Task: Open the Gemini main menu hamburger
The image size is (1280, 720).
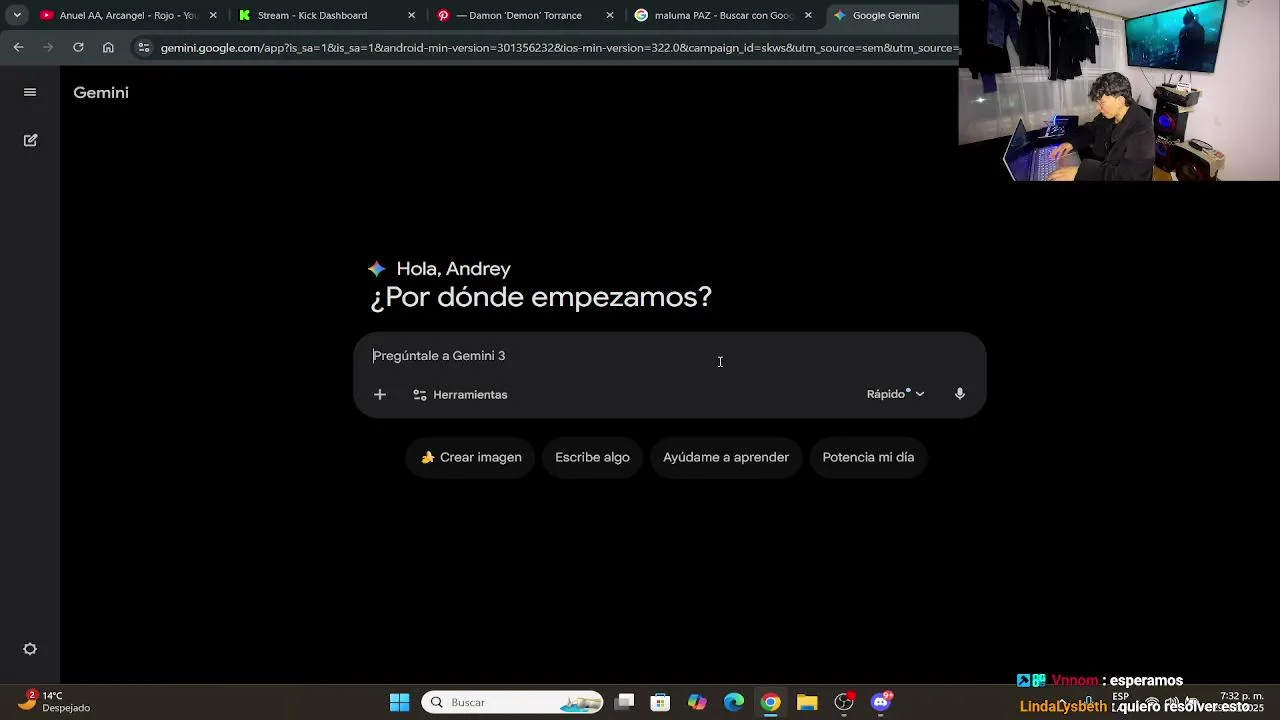Action: point(30,92)
